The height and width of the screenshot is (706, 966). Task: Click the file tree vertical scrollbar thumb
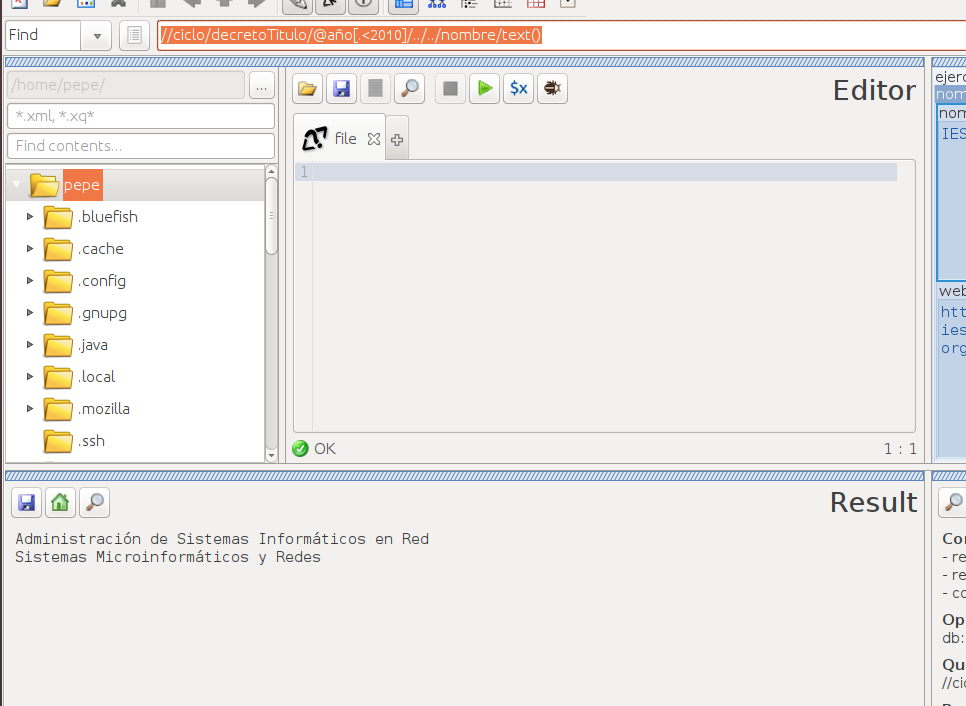tap(271, 216)
